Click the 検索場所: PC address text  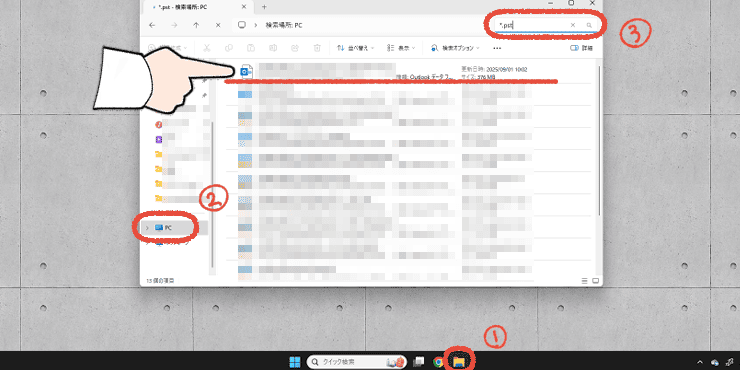[x=284, y=25]
